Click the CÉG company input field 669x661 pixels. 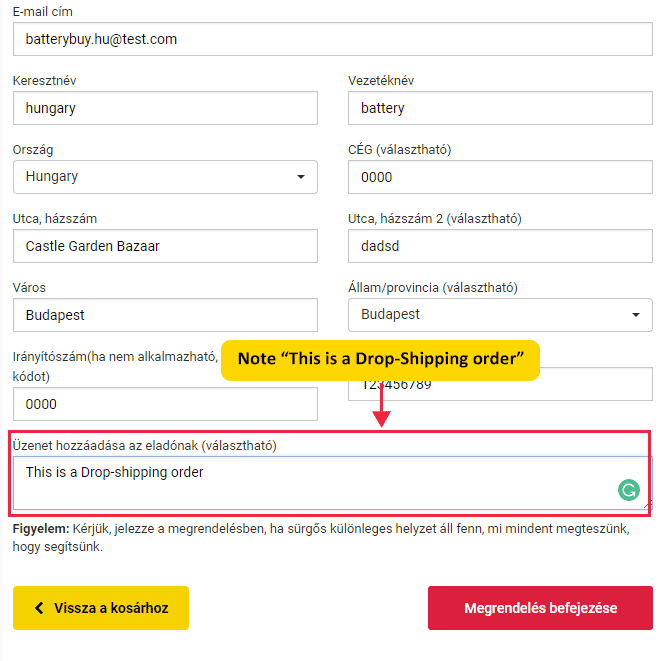(500, 177)
